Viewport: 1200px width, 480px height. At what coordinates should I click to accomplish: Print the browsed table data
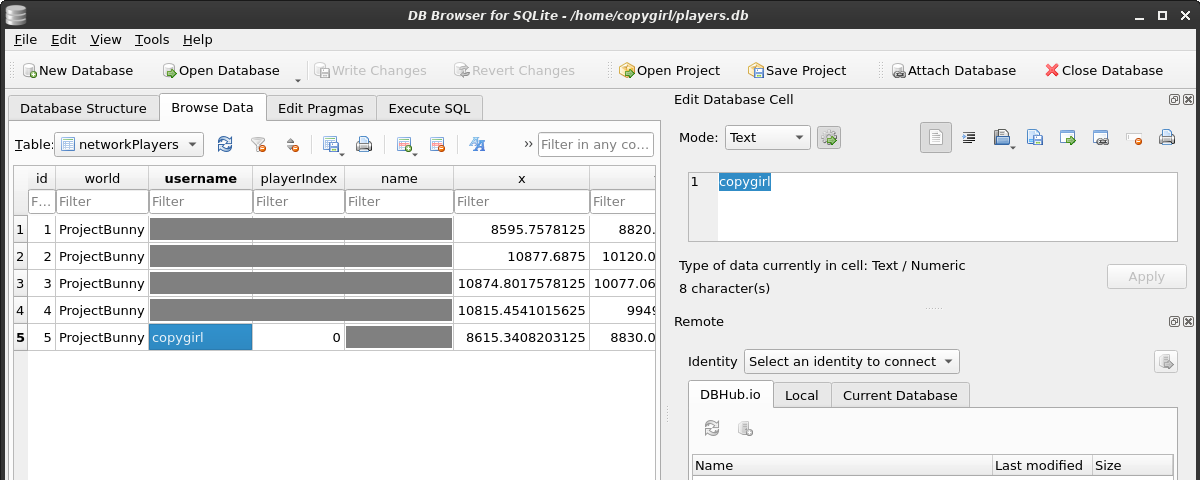364,144
